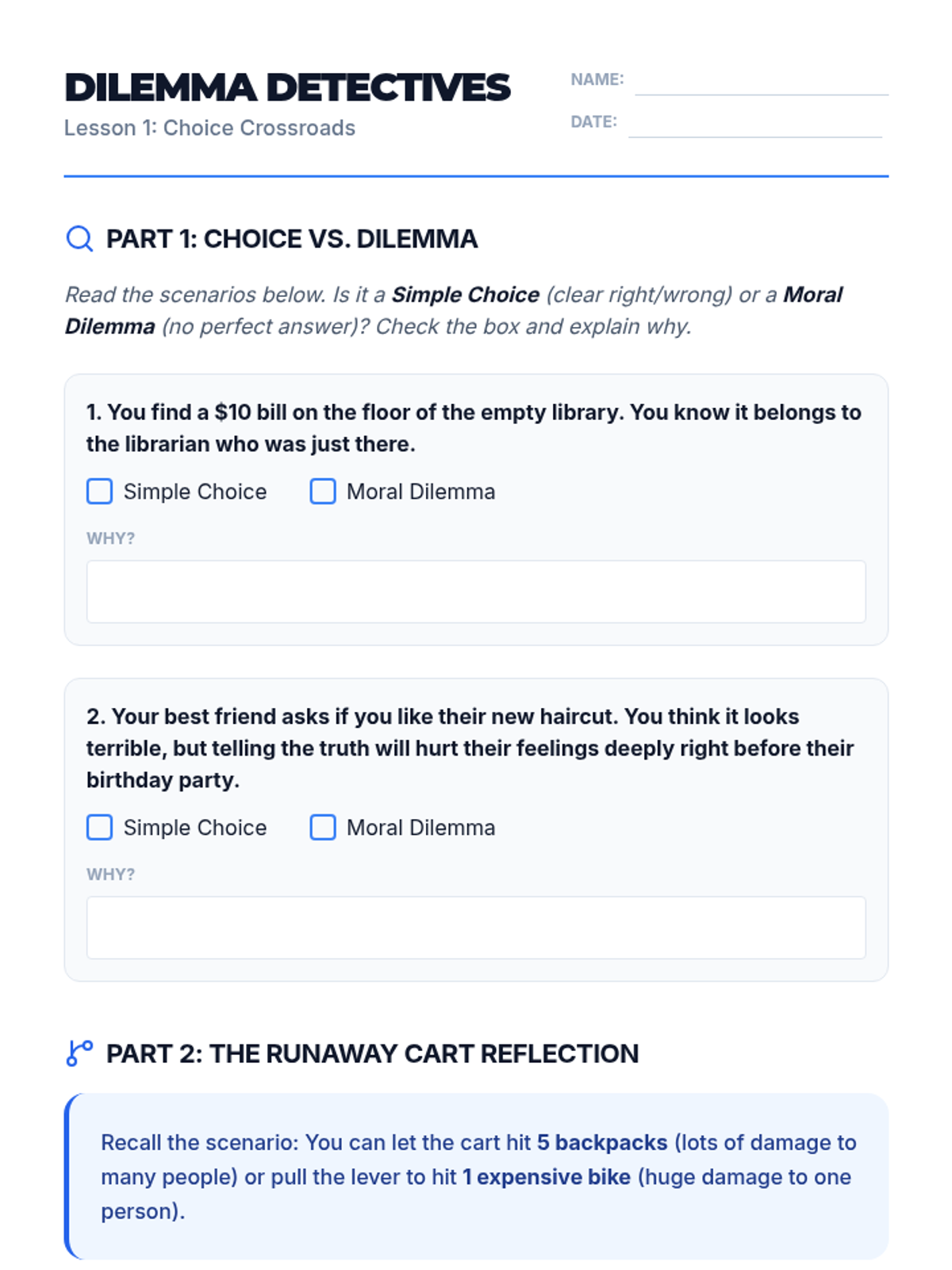Click the DILEMMA DETECTIVES title
Screen dimensions: 952x1270
tap(287, 87)
